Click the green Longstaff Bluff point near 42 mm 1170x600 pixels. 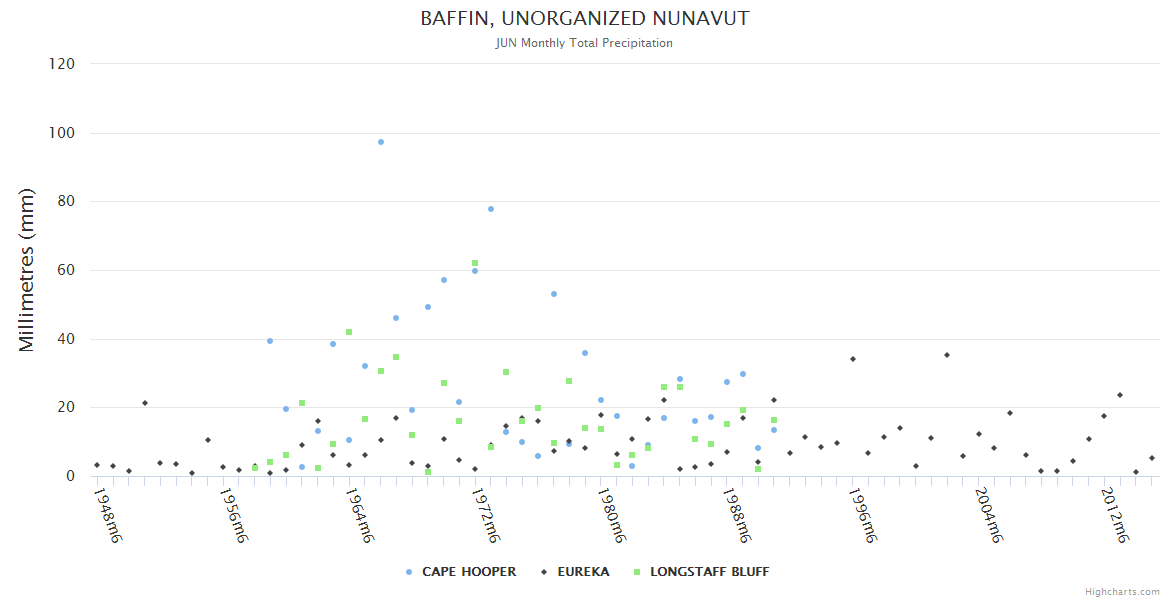pos(349,332)
